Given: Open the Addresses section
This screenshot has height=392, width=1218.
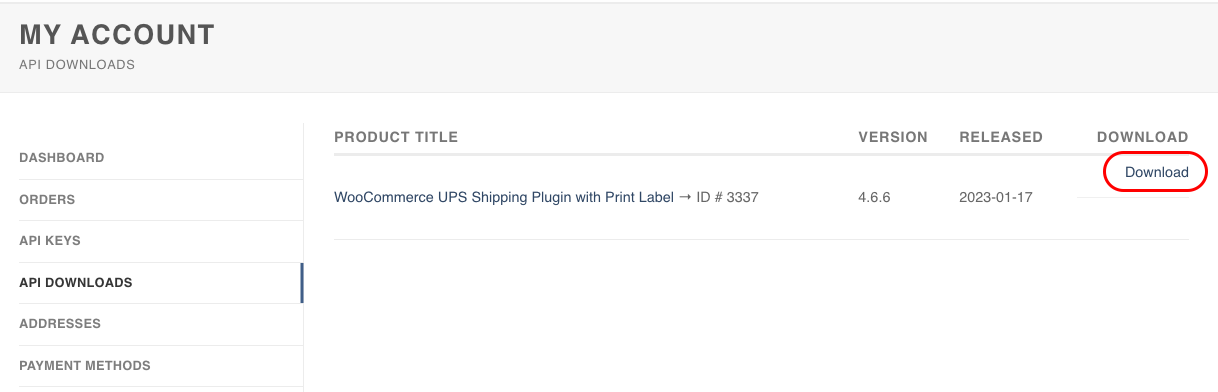Looking at the screenshot, I should 60,324.
